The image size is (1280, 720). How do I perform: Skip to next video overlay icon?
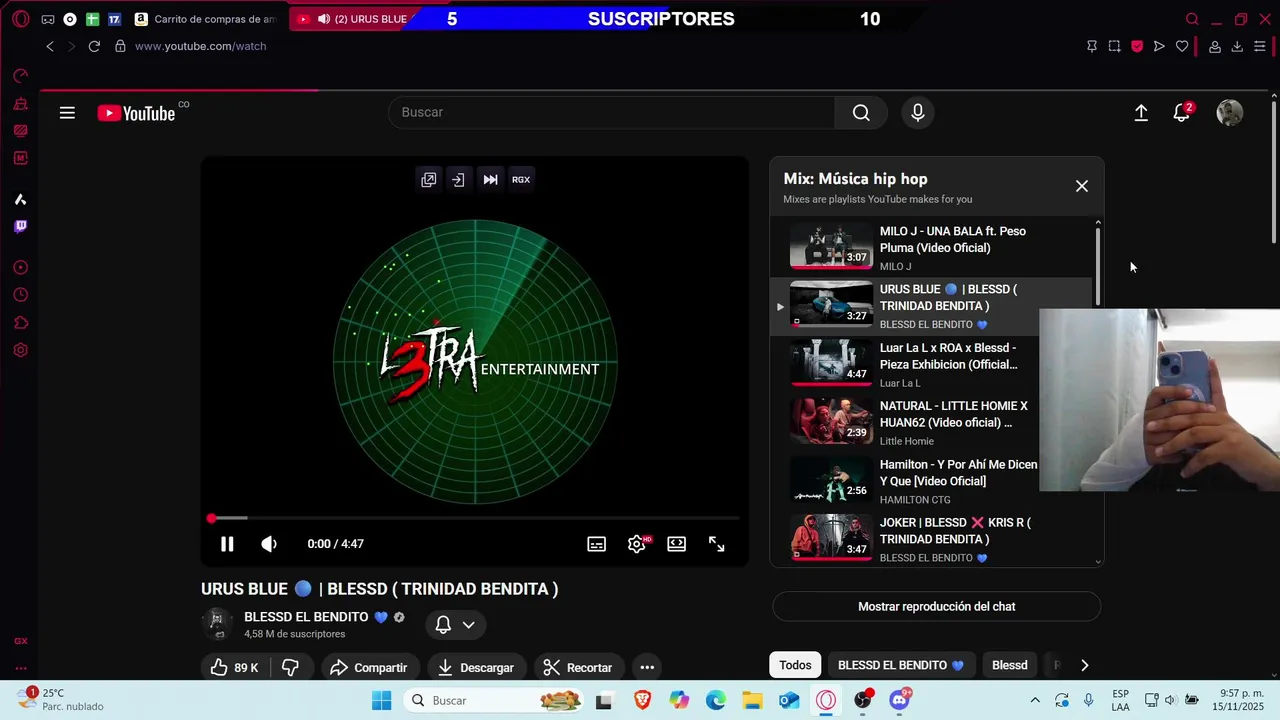pyautogui.click(x=490, y=180)
